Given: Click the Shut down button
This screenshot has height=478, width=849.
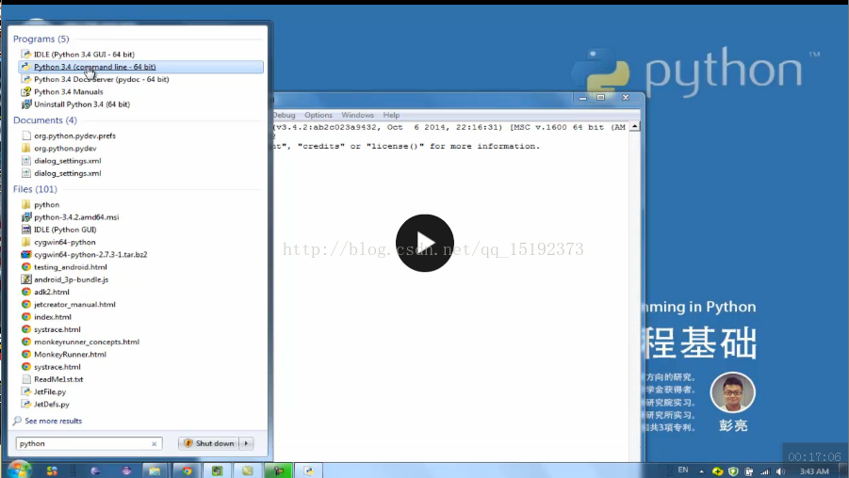Looking at the screenshot, I should (x=209, y=443).
